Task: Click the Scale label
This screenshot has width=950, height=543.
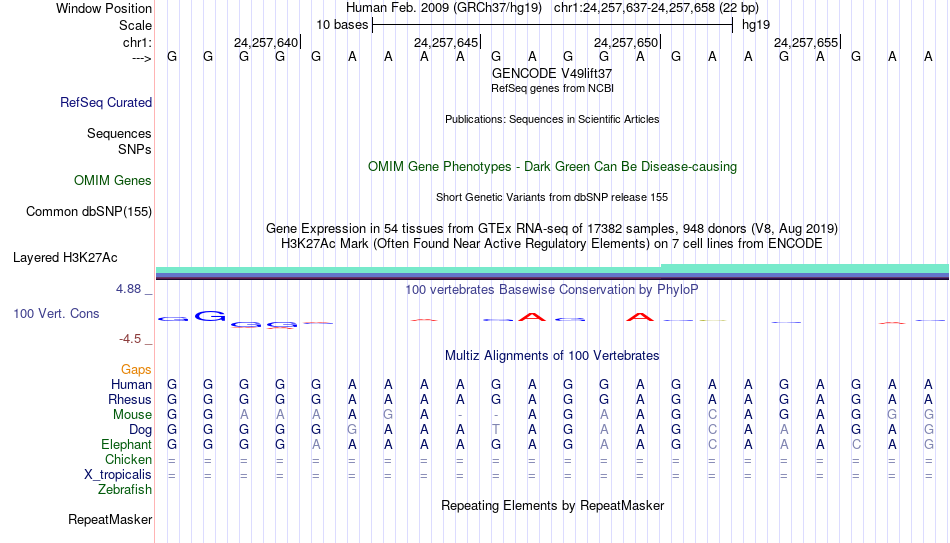Action: click(135, 25)
